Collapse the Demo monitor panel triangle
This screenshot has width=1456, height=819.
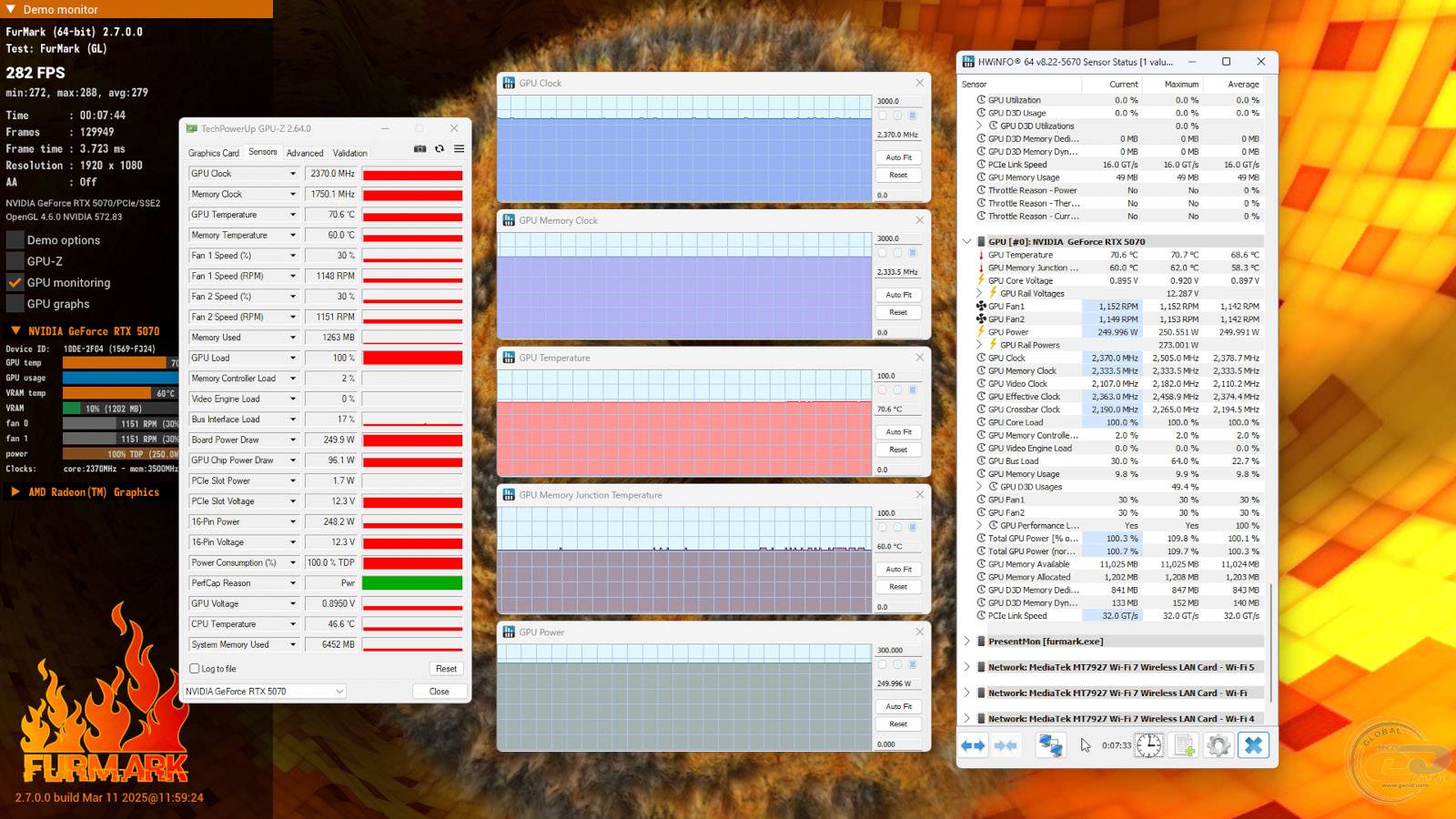(x=11, y=9)
